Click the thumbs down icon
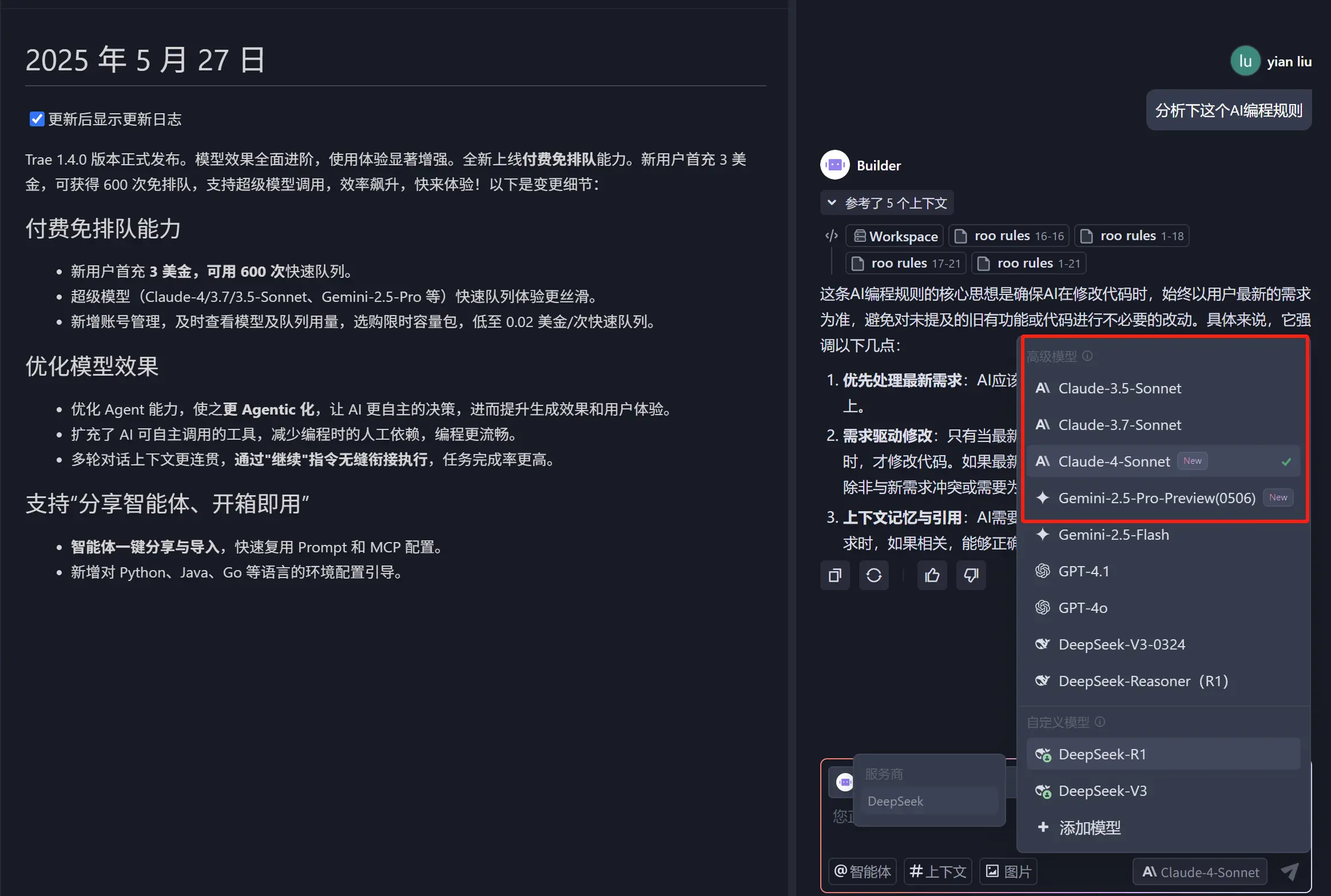 [971, 575]
